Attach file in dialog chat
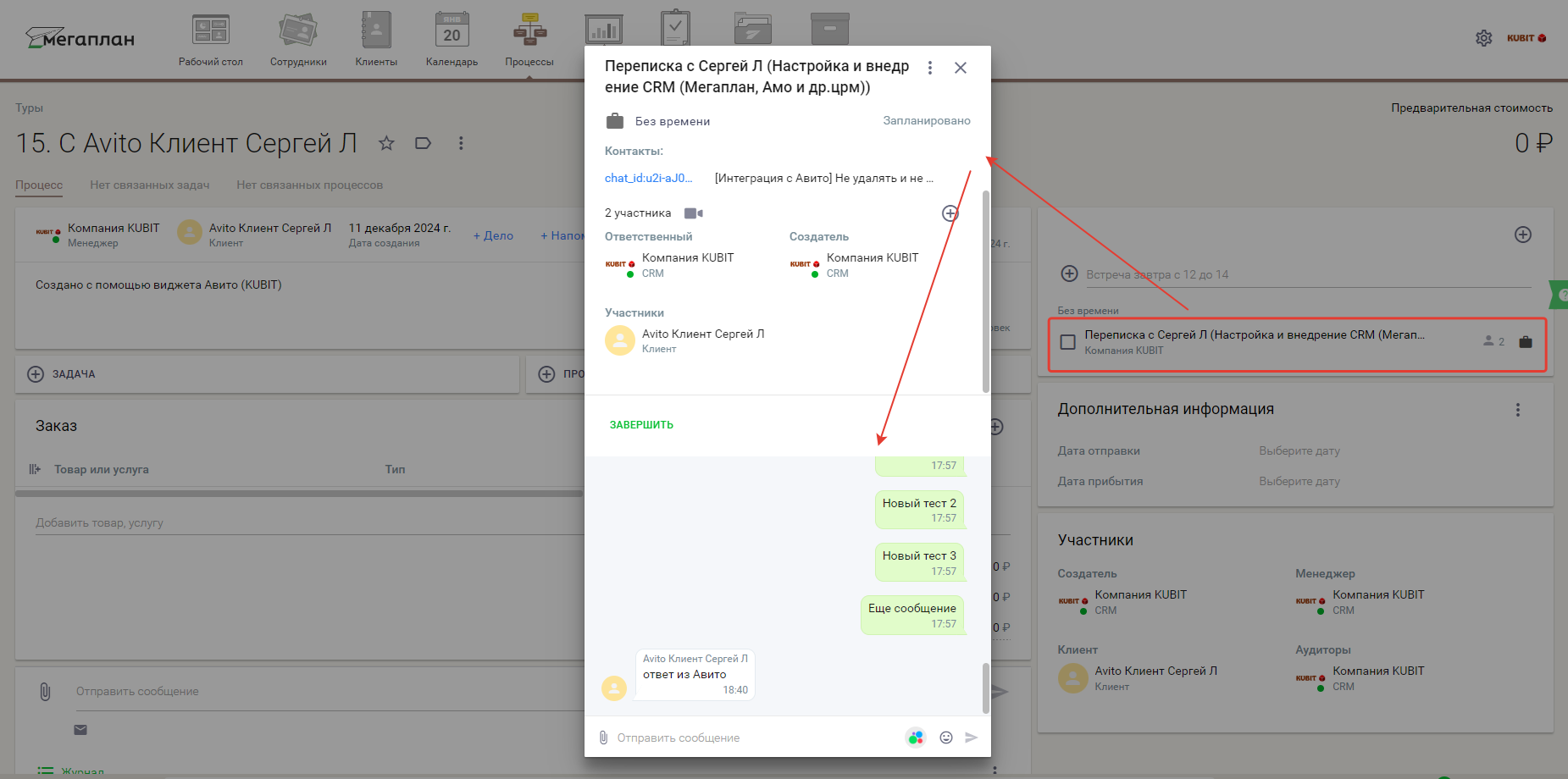 click(603, 738)
